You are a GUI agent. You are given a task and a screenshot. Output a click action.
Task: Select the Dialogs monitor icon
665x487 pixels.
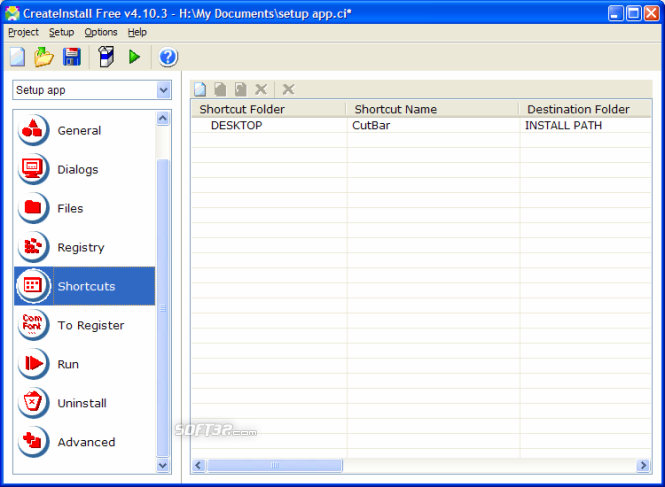click(x=33, y=169)
